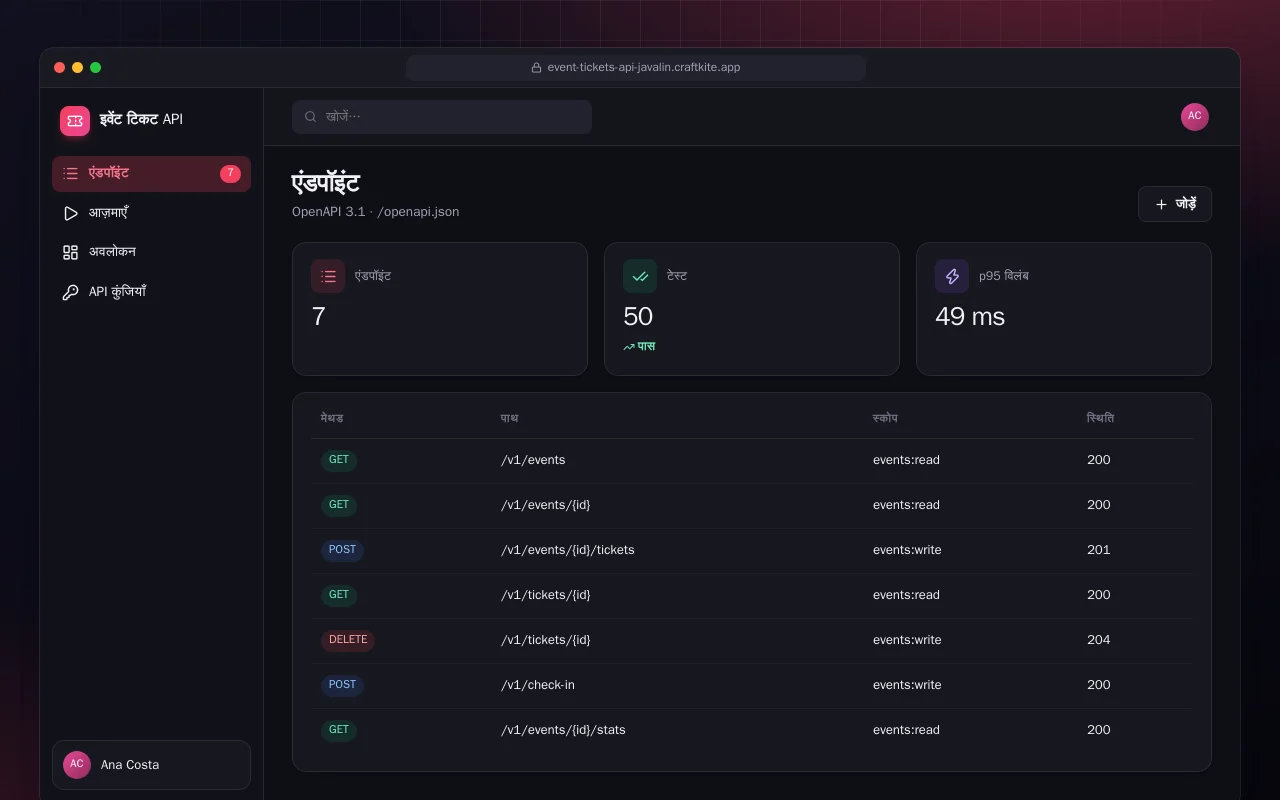Click the POST badge for /v1/events/{id}/tickets
Image resolution: width=1280 pixels, height=800 pixels.
(342, 550)
